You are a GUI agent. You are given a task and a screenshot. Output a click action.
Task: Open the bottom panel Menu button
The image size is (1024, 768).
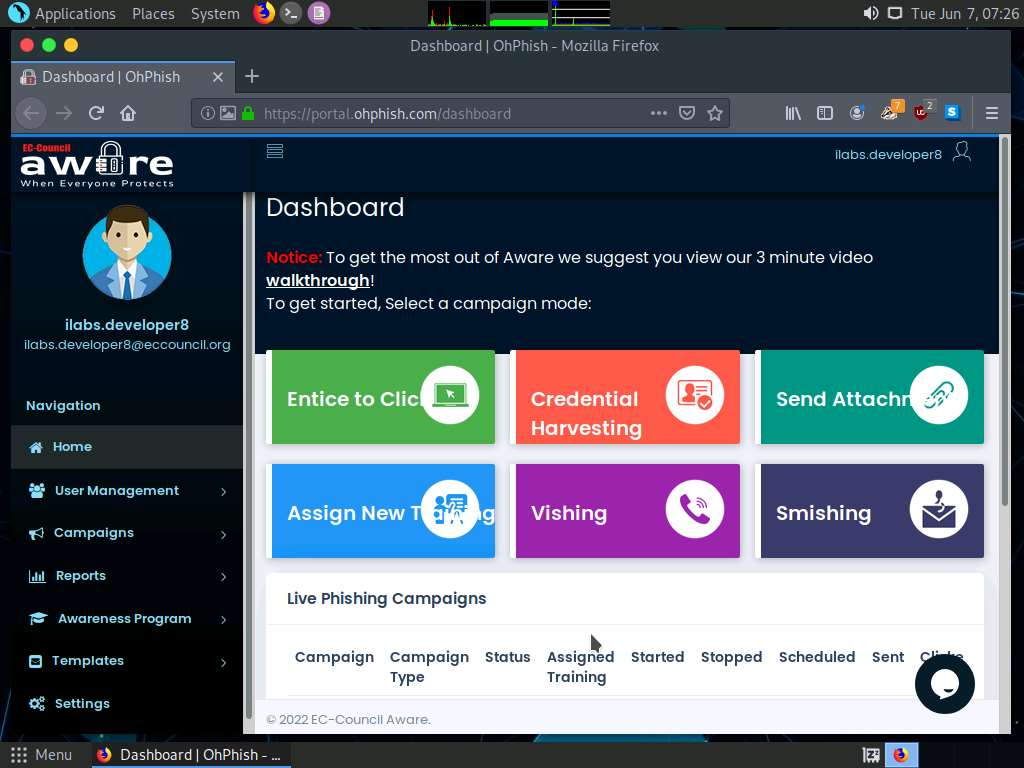click(42, 755)
